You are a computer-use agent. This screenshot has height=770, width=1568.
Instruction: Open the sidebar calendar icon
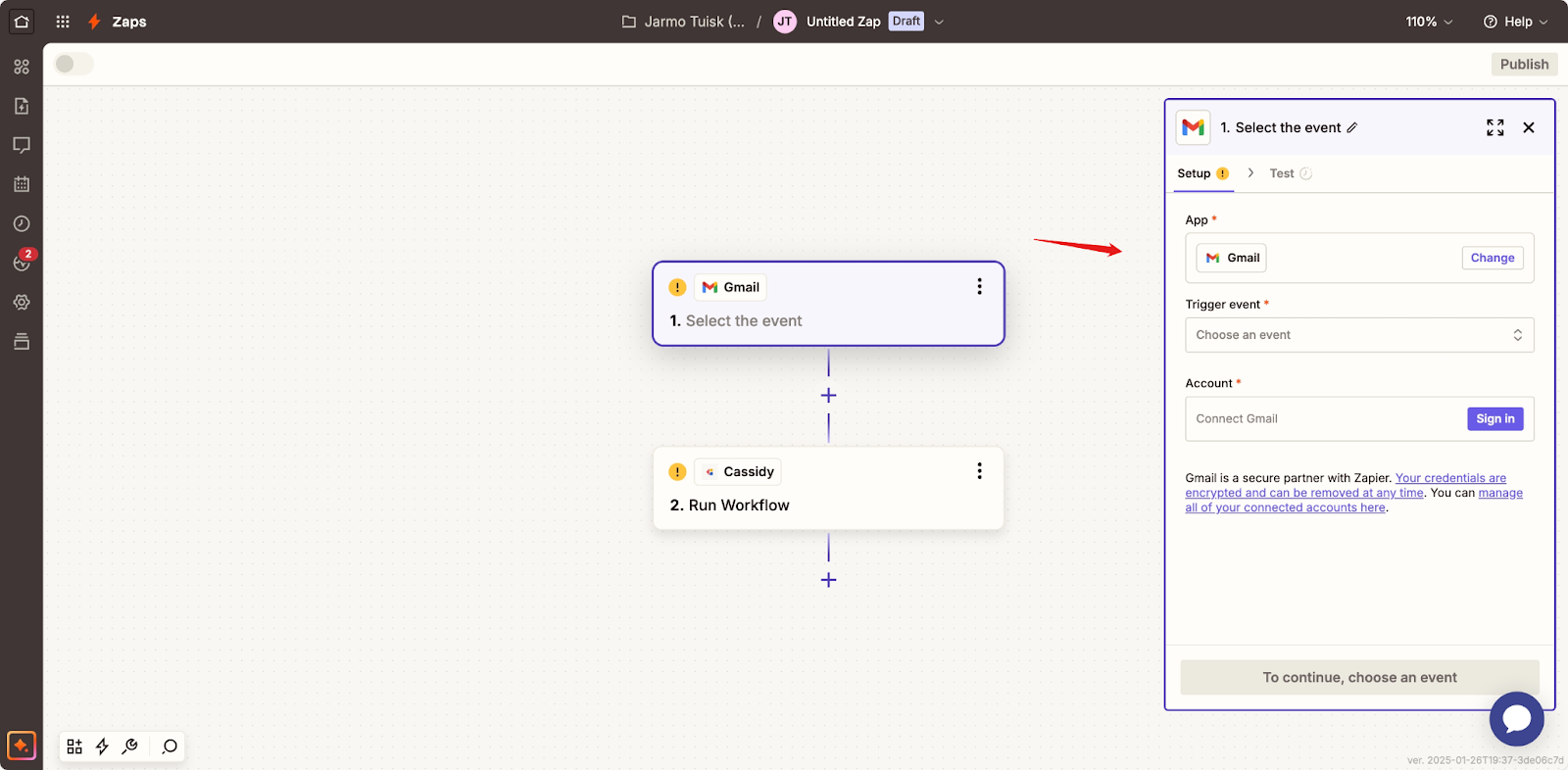point(22,184)
